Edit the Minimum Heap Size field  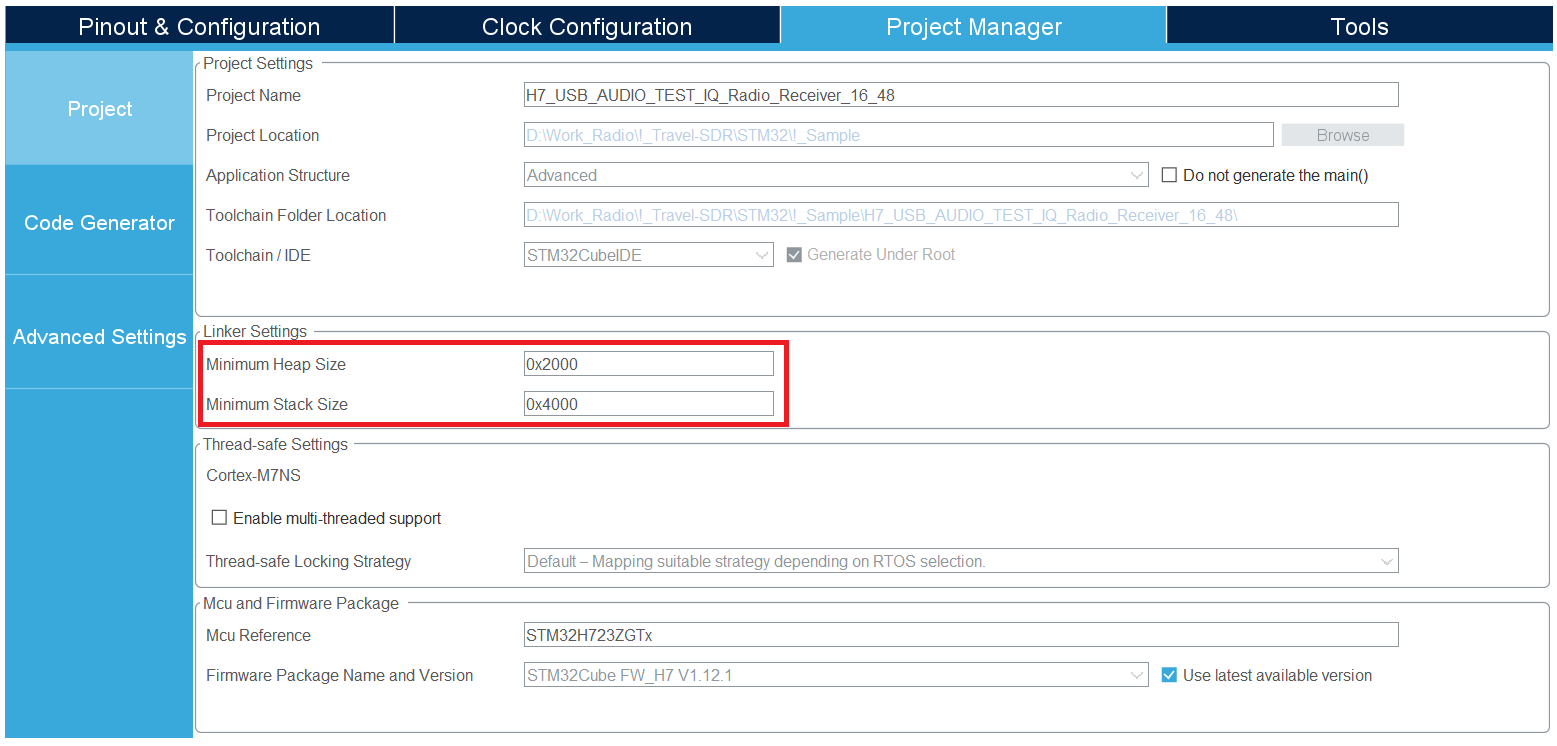coord(648,364)
